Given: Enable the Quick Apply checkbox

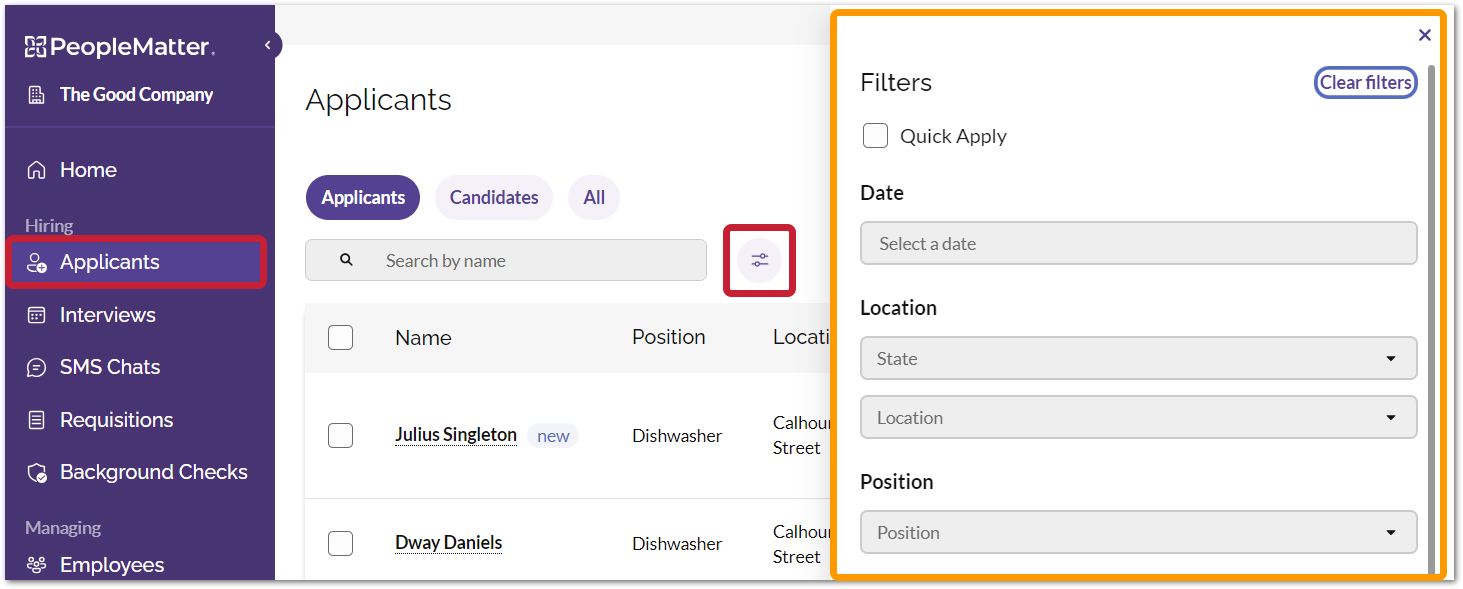Looking at the screenshot, I should pyautogui.click(x=875, y=135).
